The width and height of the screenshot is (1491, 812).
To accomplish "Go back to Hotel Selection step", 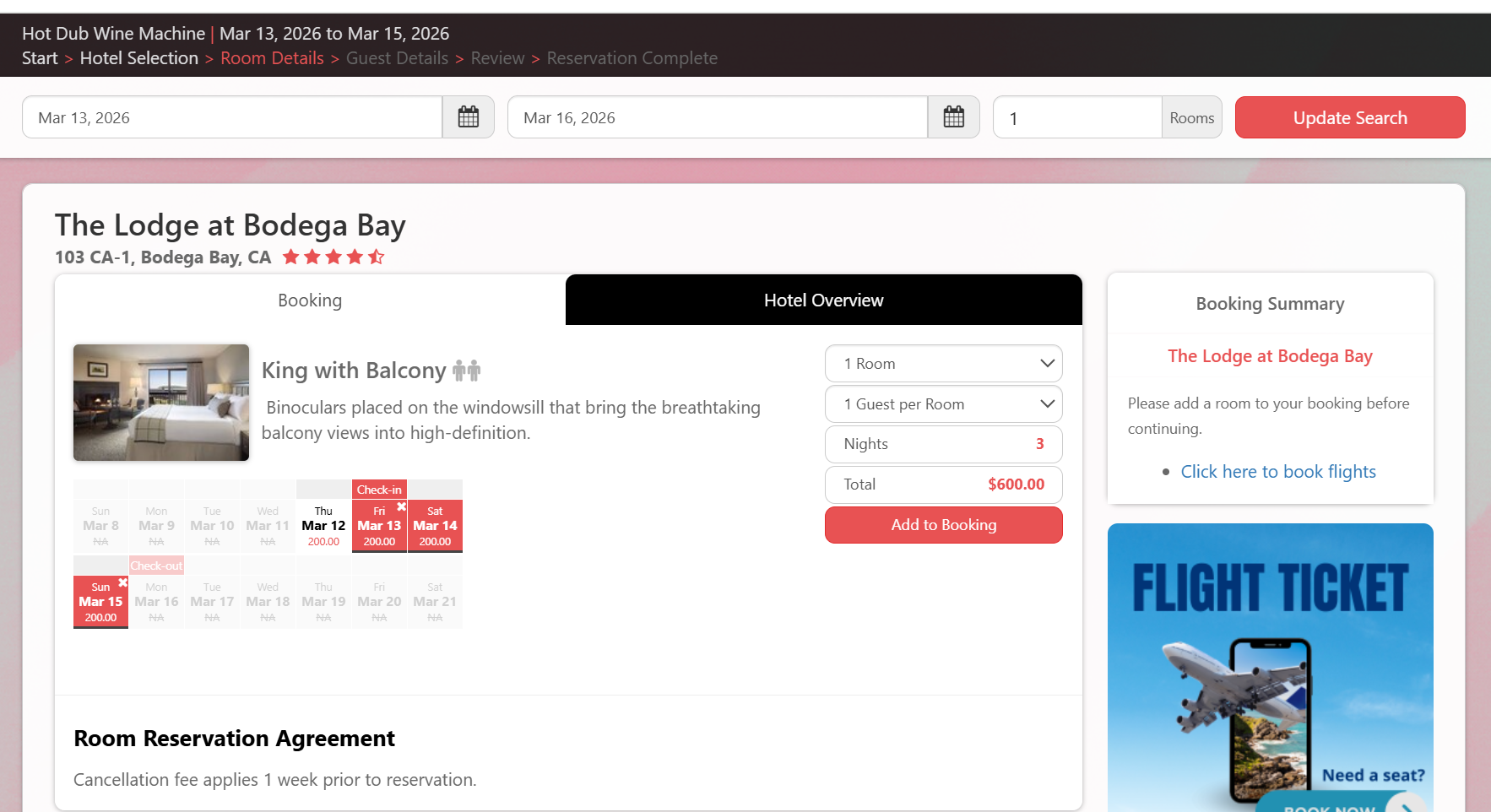I will pos(139,58).
